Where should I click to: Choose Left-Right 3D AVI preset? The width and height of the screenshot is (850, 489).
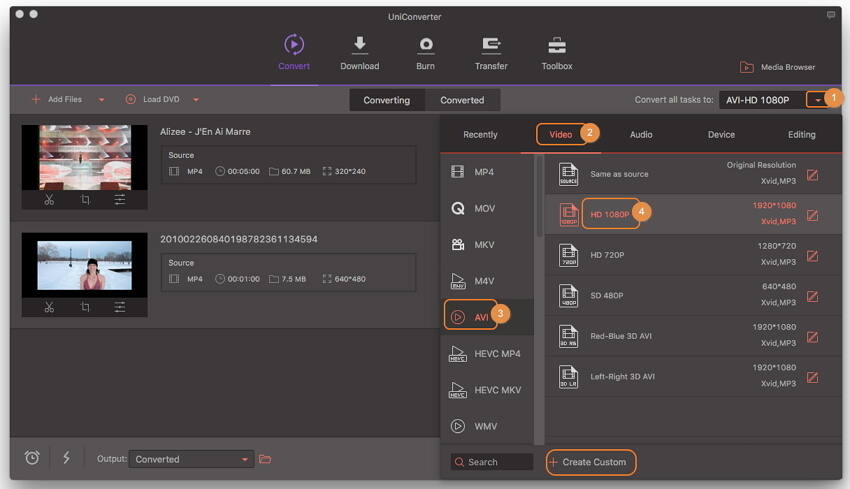(693, 377)
